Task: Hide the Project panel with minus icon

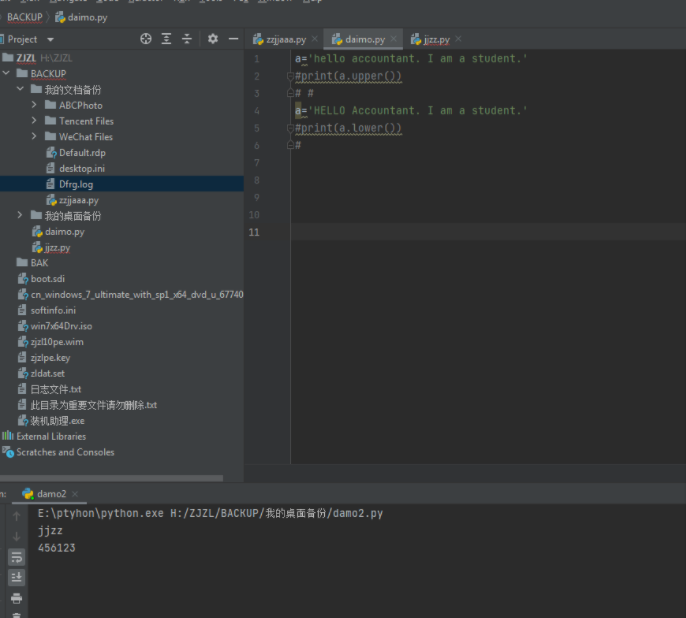Action: click(x=233, y=39)
